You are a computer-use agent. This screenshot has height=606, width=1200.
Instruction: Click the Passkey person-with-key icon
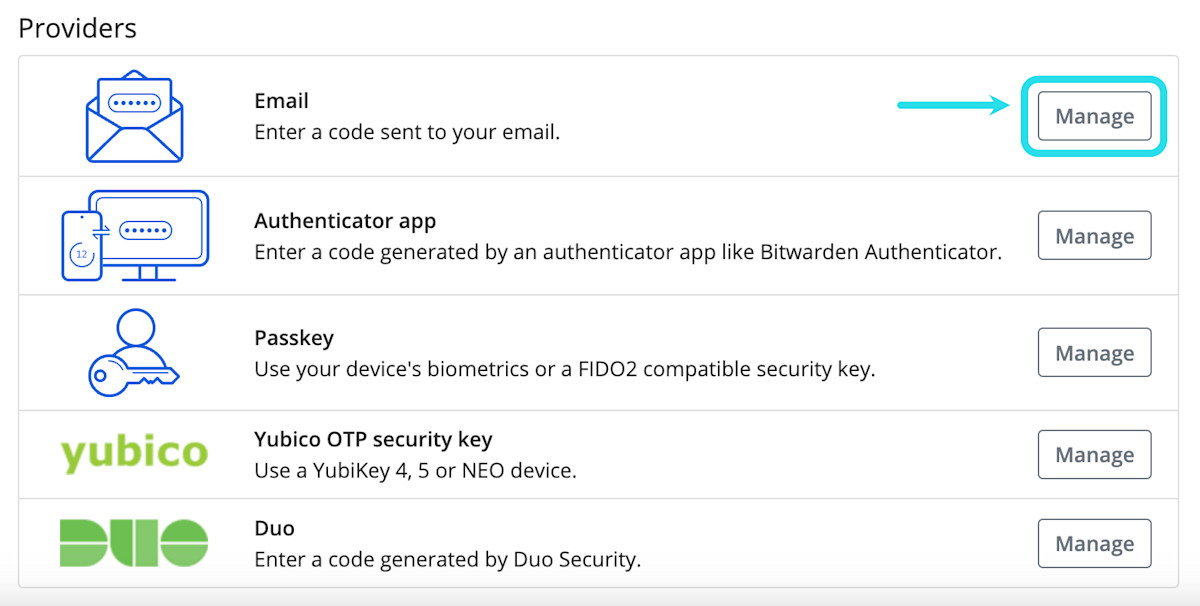click(x=133, y=353)
